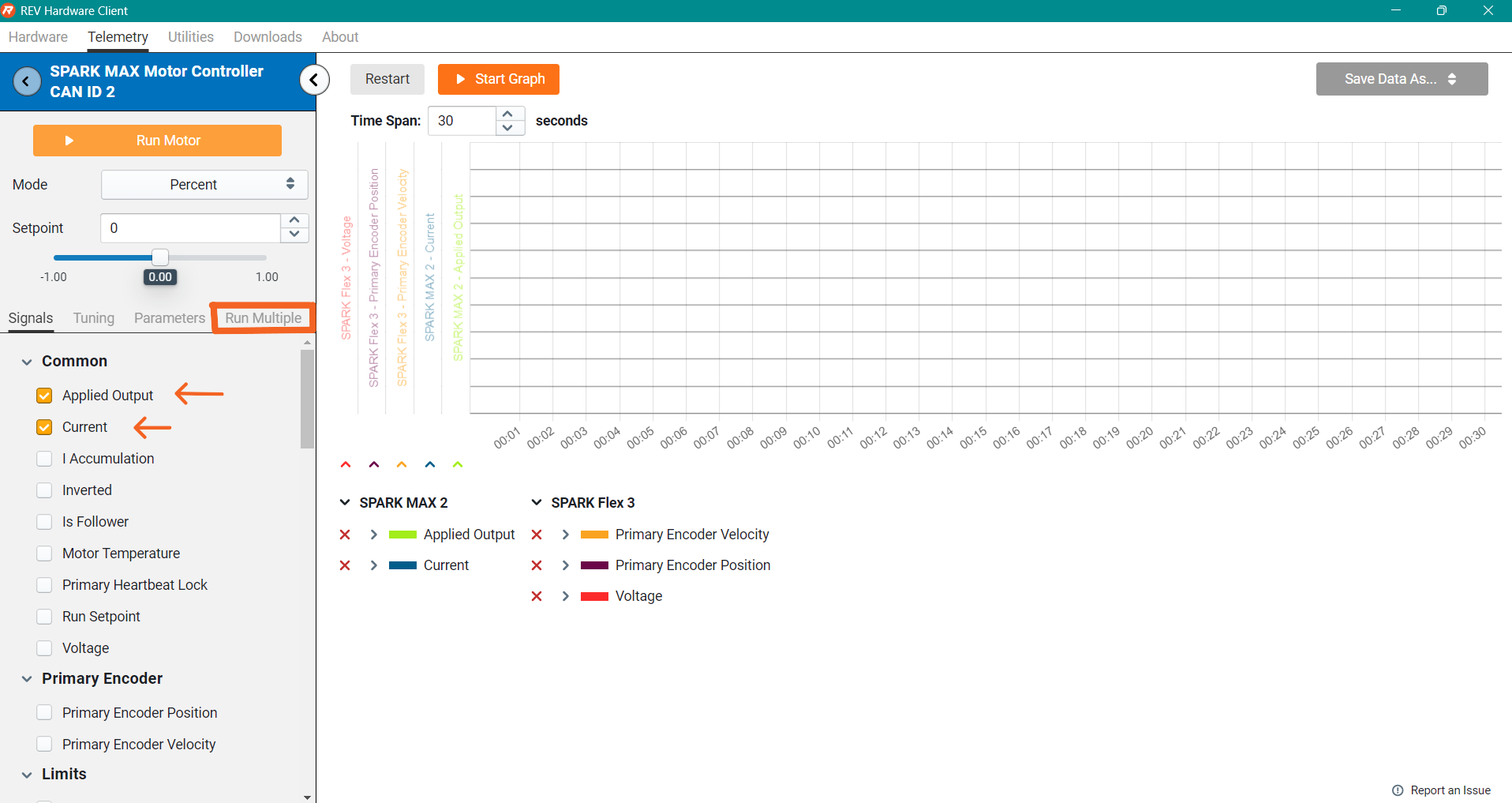Click the back arrow beside SPARK MAX title
This screenshot has width=1512, height=803.
pyautogui.click(x=27, y=81)
